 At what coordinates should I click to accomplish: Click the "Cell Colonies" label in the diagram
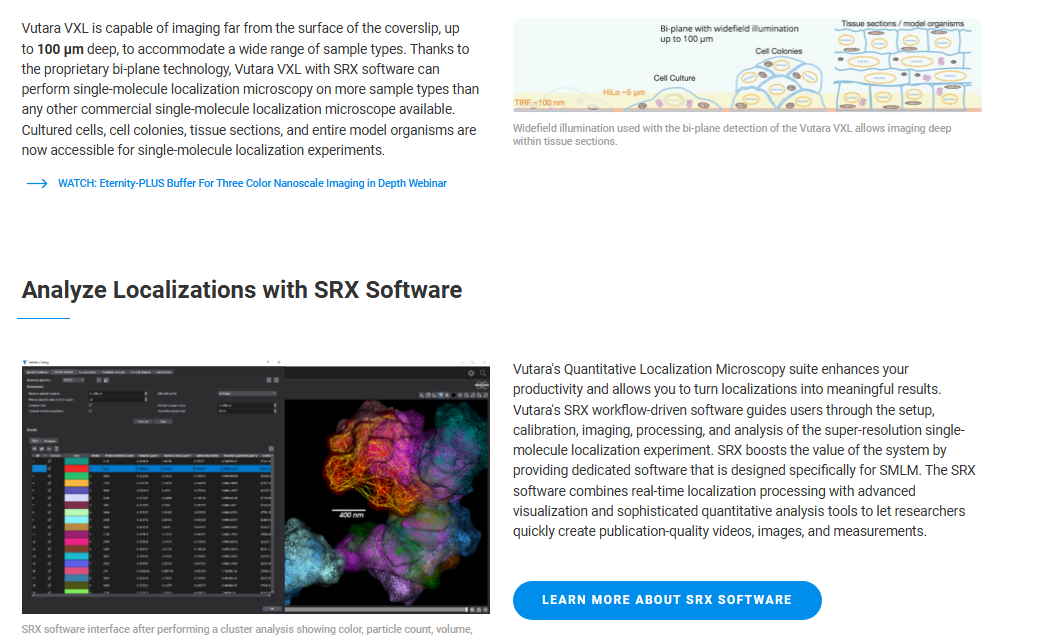point(778,51)
